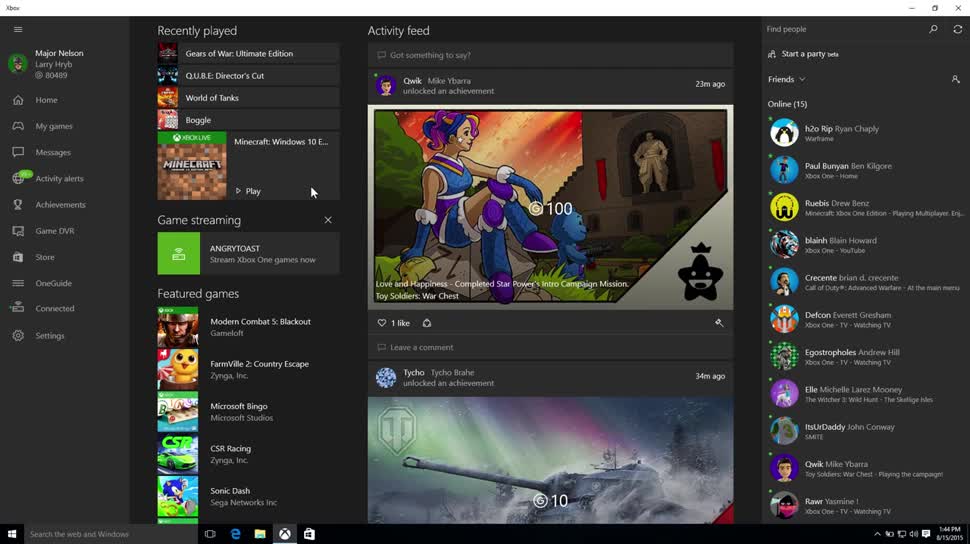Click the Microsoft Bingo game icon
Image resolution: width=970 pixels, height=544 pixels.
pyautogui.click(x=178, y=412)
